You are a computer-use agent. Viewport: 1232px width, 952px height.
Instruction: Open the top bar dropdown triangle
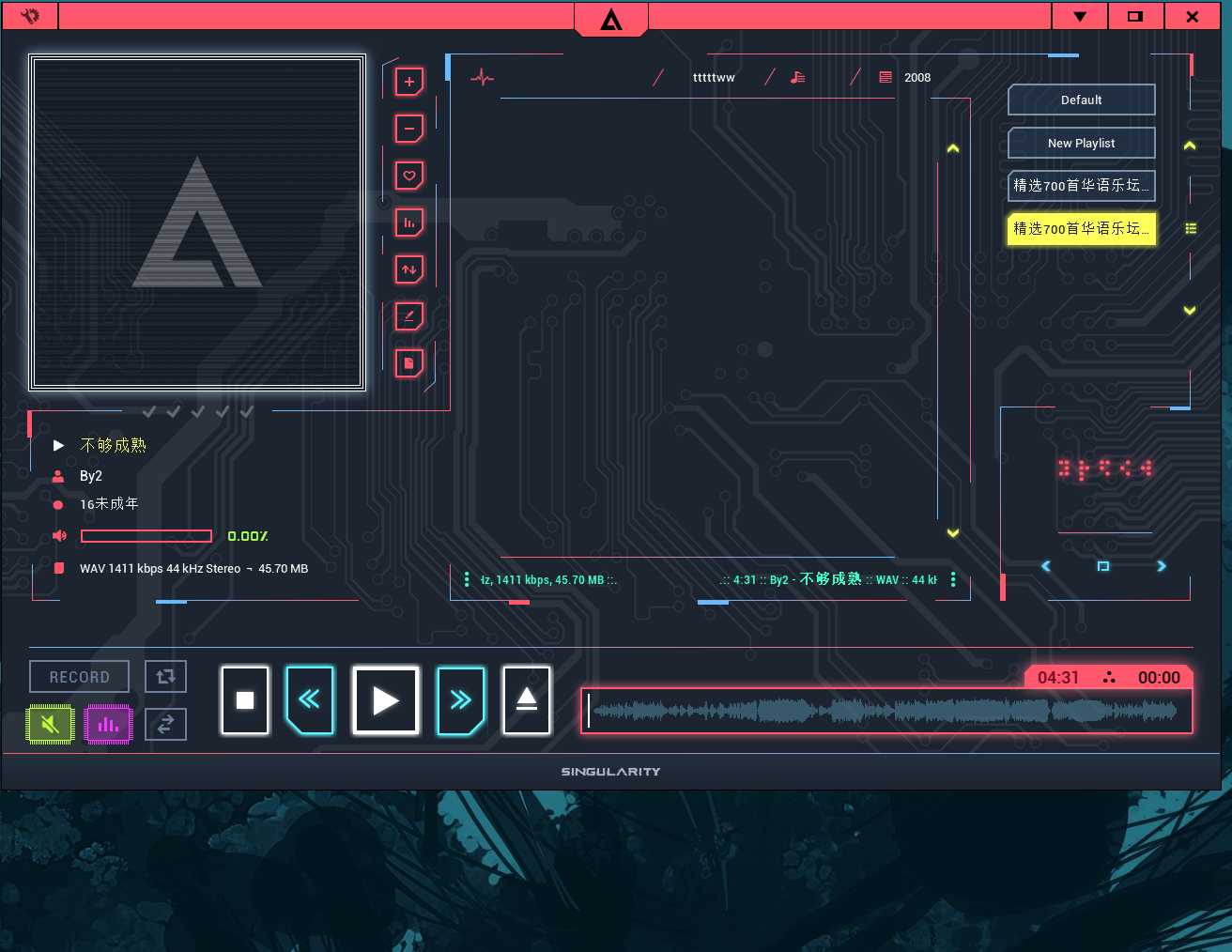(x=1080, y=16)
